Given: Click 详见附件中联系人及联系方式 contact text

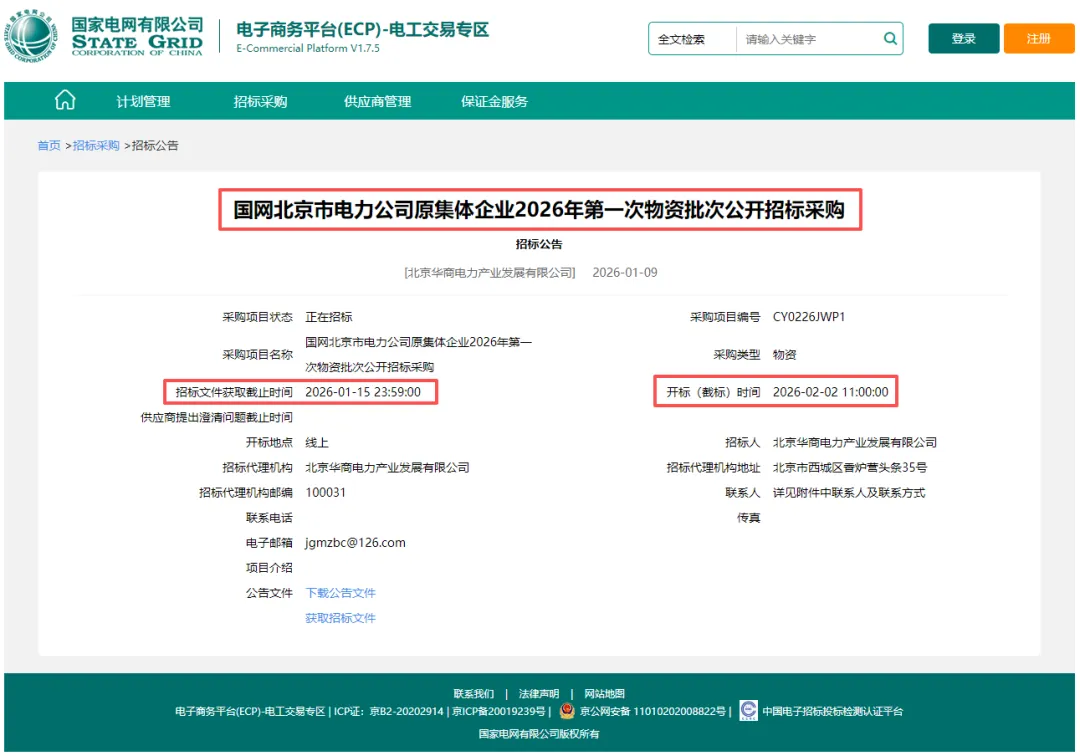Looking at the screenshot, I should tap(849, 492).
